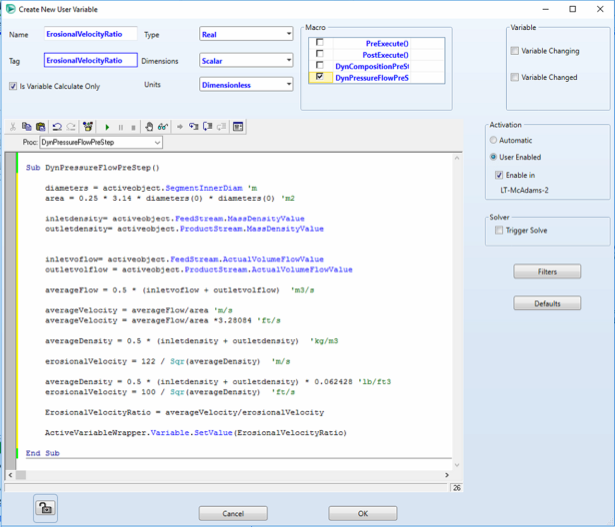Open the dialog editor window icon
The image size is (615, 527).
coord(238,127)
